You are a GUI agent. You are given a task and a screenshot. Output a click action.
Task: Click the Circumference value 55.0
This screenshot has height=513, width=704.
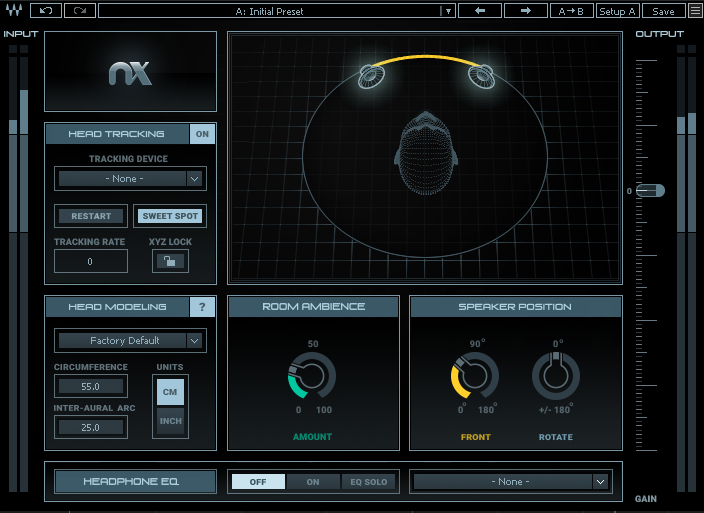click(91, 386)
